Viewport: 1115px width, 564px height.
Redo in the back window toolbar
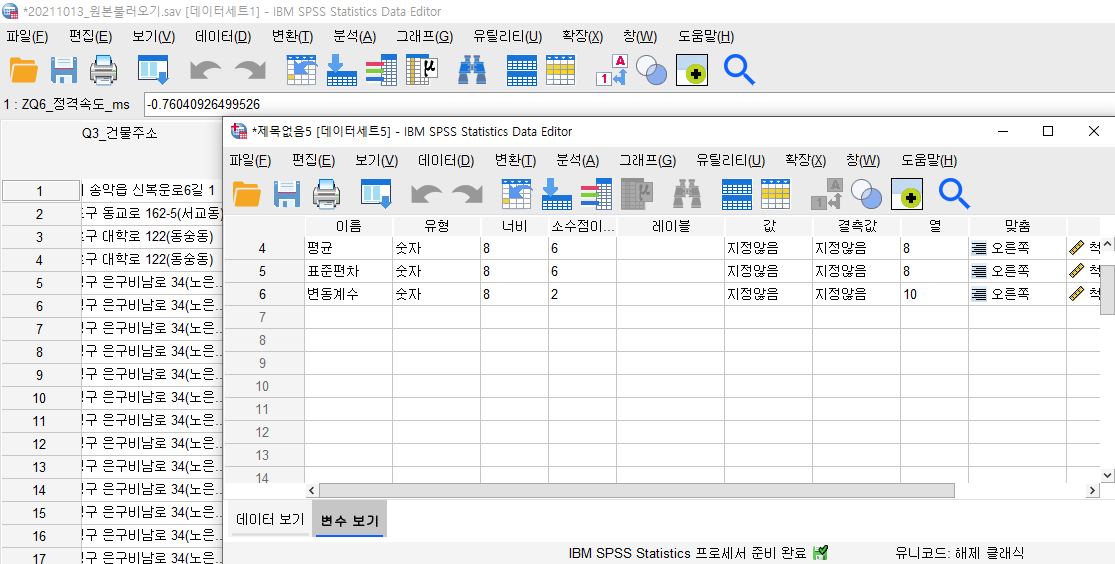(x=250, y=70)
